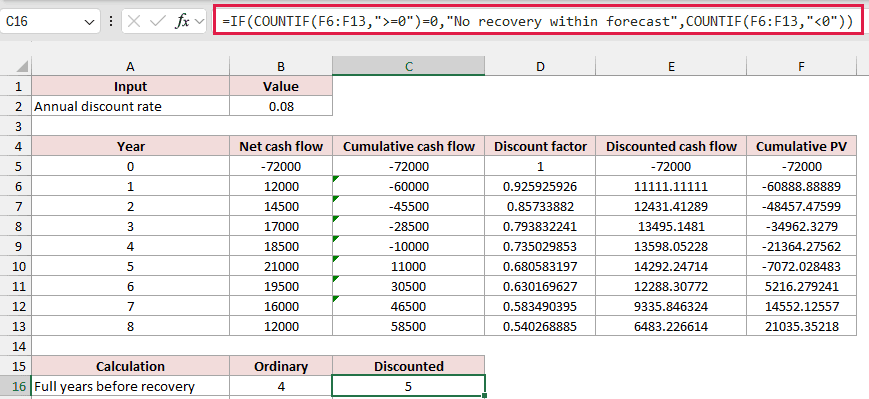Select the Discounted result cell C16
The width and height of the screenshot is (869, 399).
tap(408, 386)
